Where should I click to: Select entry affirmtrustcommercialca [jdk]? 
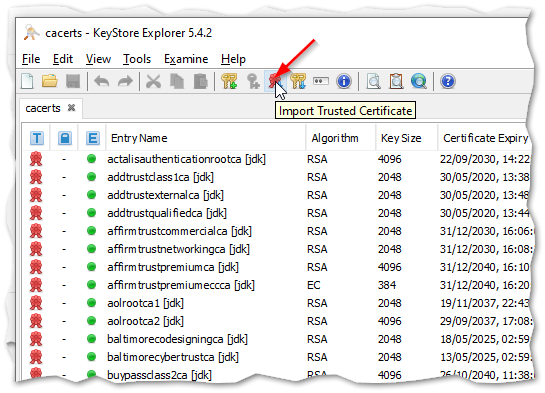[179, 231]
